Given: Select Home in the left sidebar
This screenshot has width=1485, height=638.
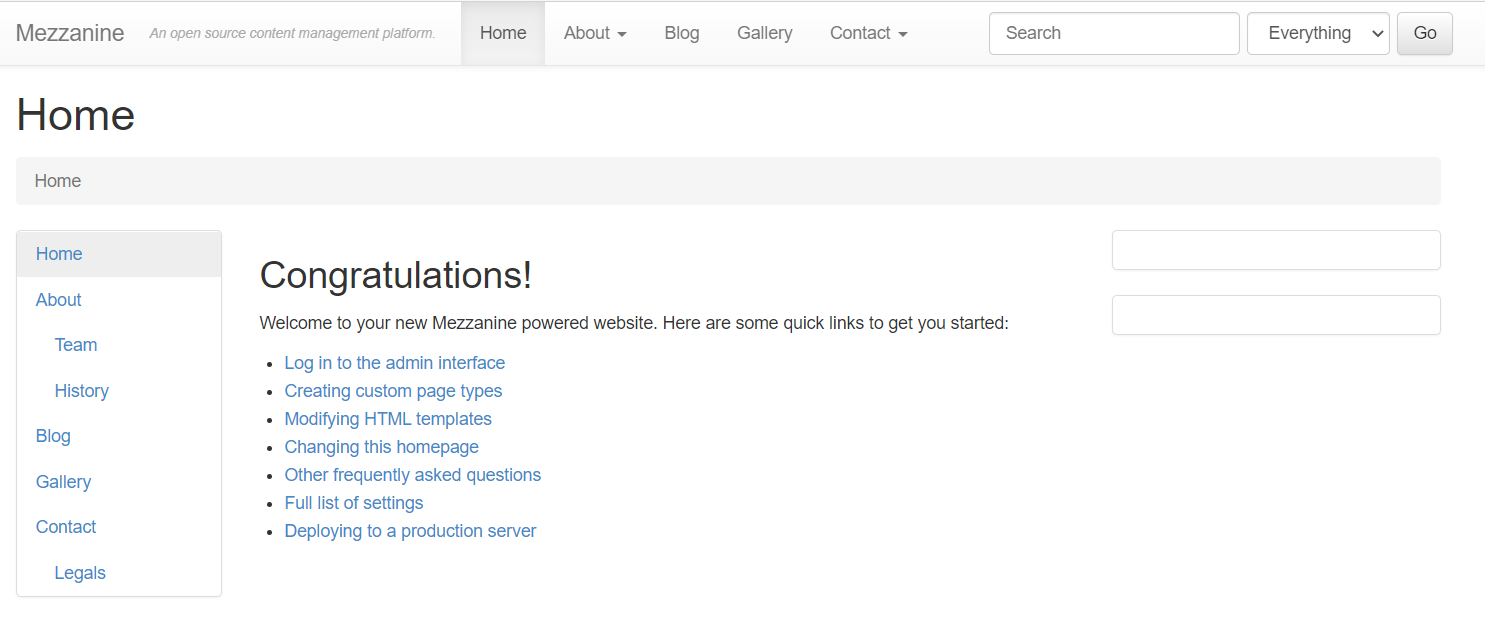Looking at the screenshot, I should pos(119,254).
